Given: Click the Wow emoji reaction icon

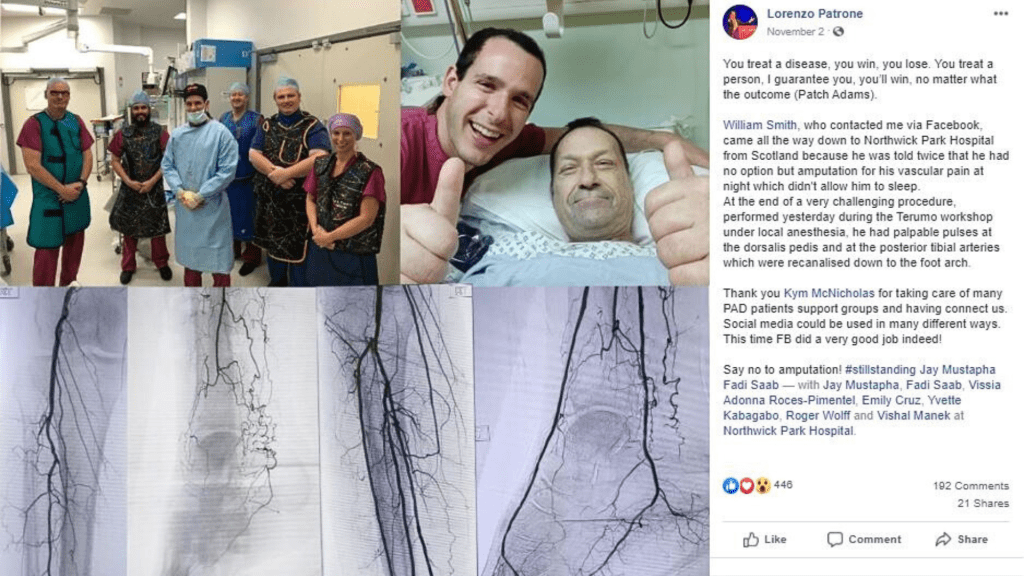Looking at the screenshot, I should tap(762, 485).
